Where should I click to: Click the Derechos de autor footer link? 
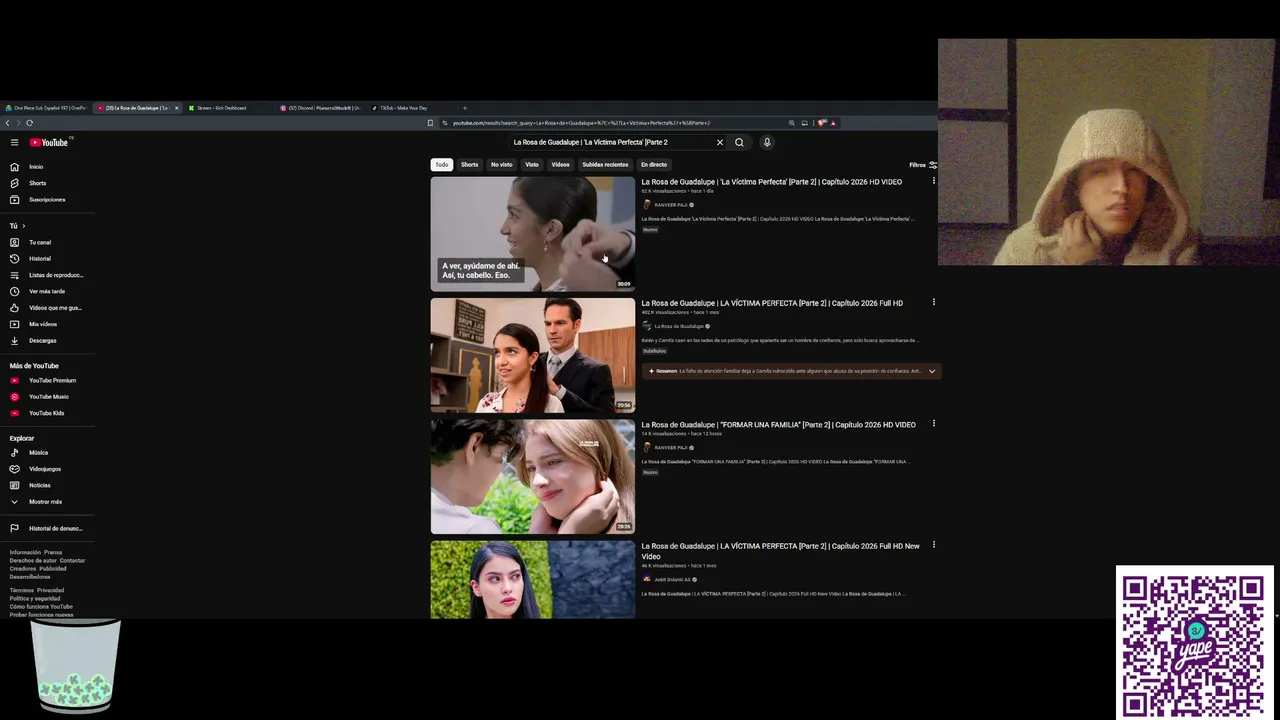(33, 560)
